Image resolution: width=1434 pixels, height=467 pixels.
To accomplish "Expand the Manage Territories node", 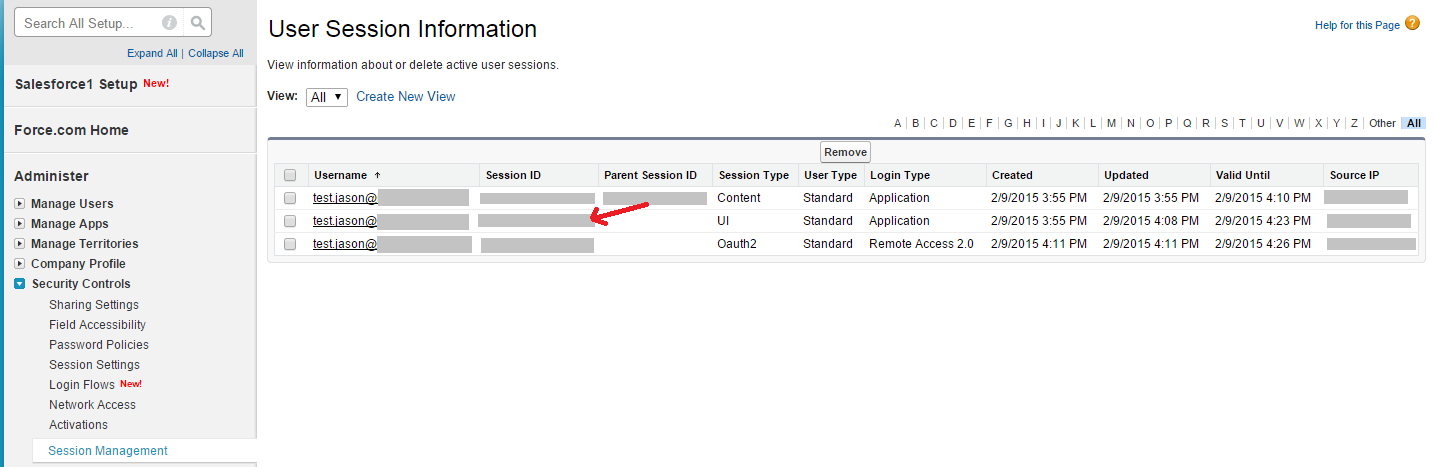I will click(20, 244).
